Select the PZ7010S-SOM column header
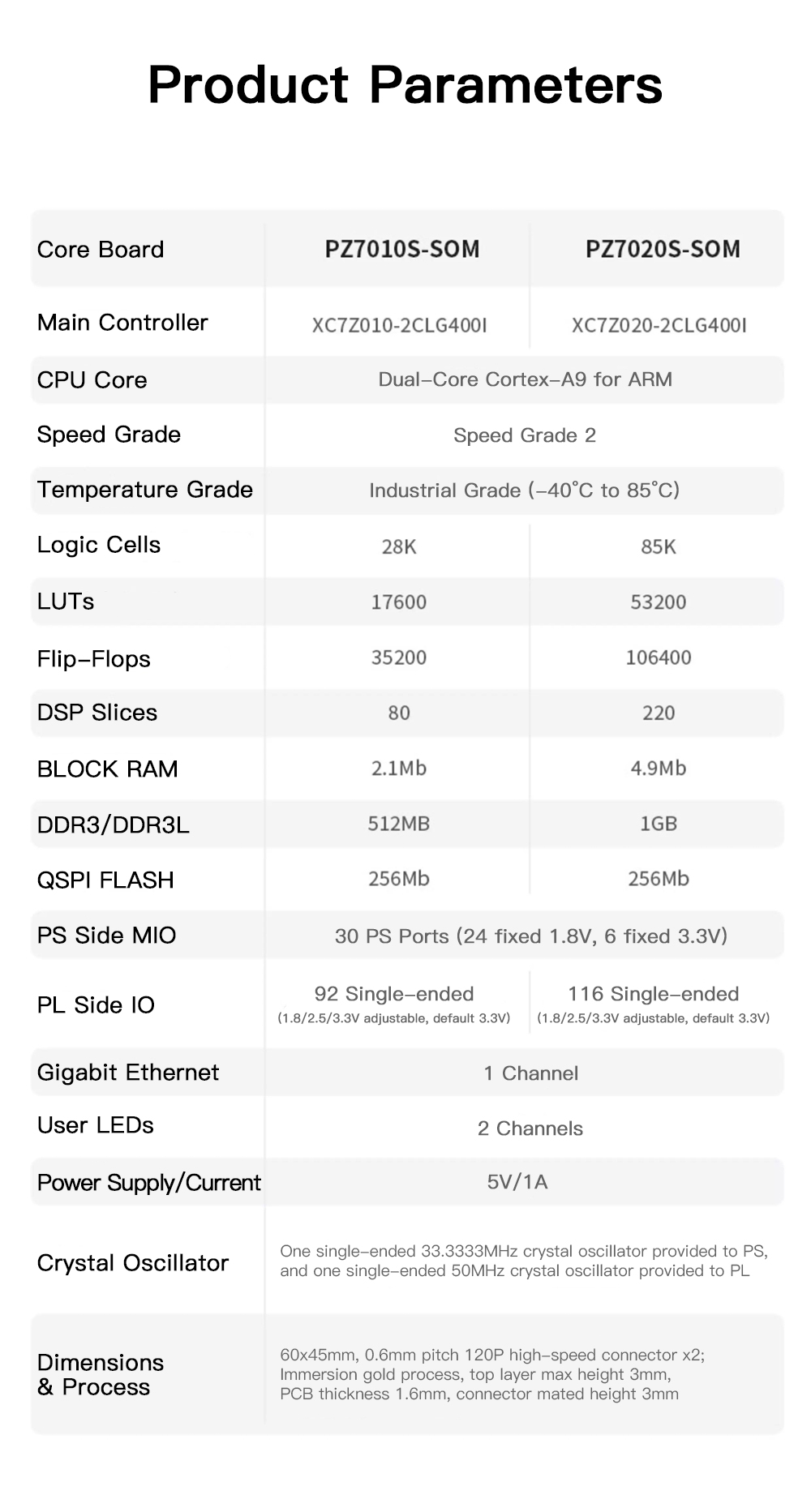The image size is (811, 1512). coord(402,249)
